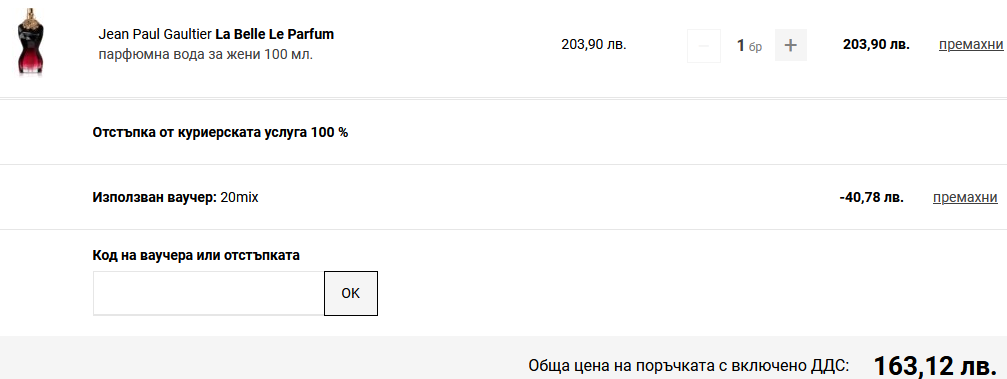The image size is (1007, 379).
Task: Open the La Belle Le Parfum product link
Action: [x=274, y=34]
